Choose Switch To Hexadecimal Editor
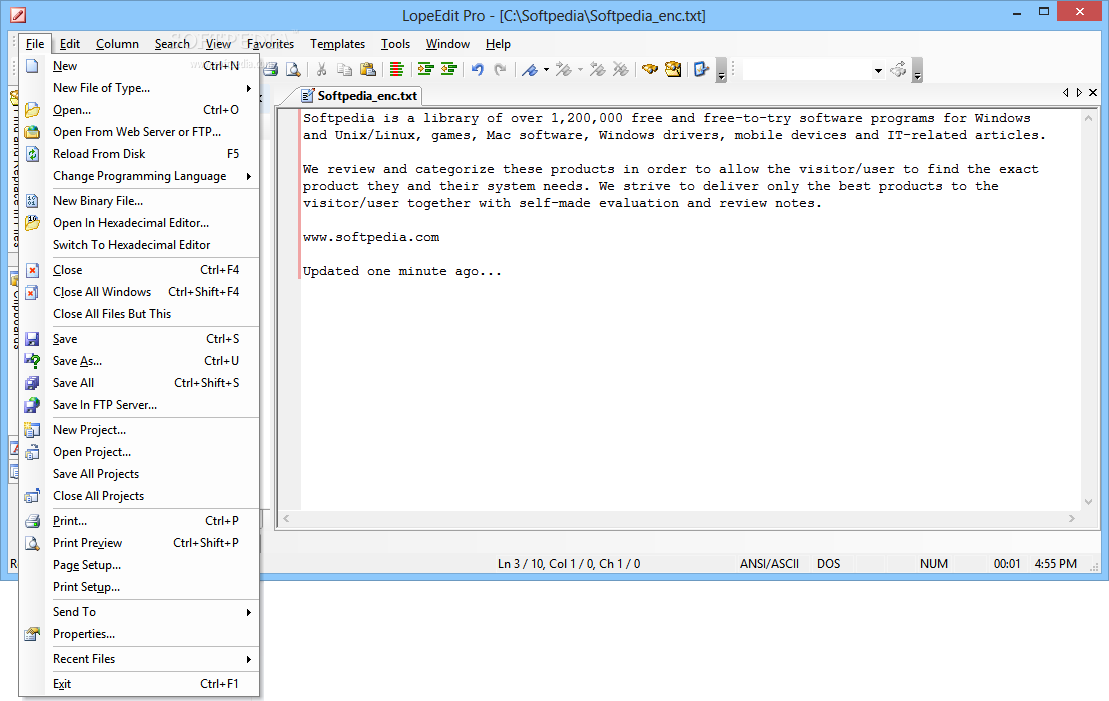This screenshot has height=701, width=1109. (x=139, y=245)
